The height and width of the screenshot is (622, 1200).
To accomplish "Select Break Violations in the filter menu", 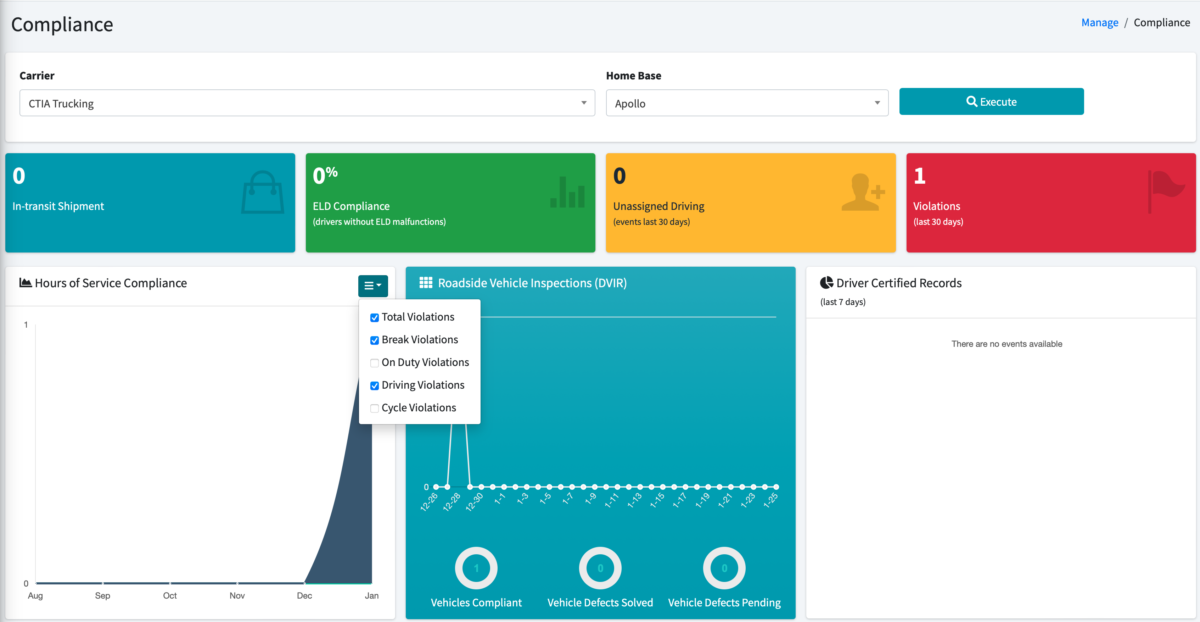I will tap(374, 340).
